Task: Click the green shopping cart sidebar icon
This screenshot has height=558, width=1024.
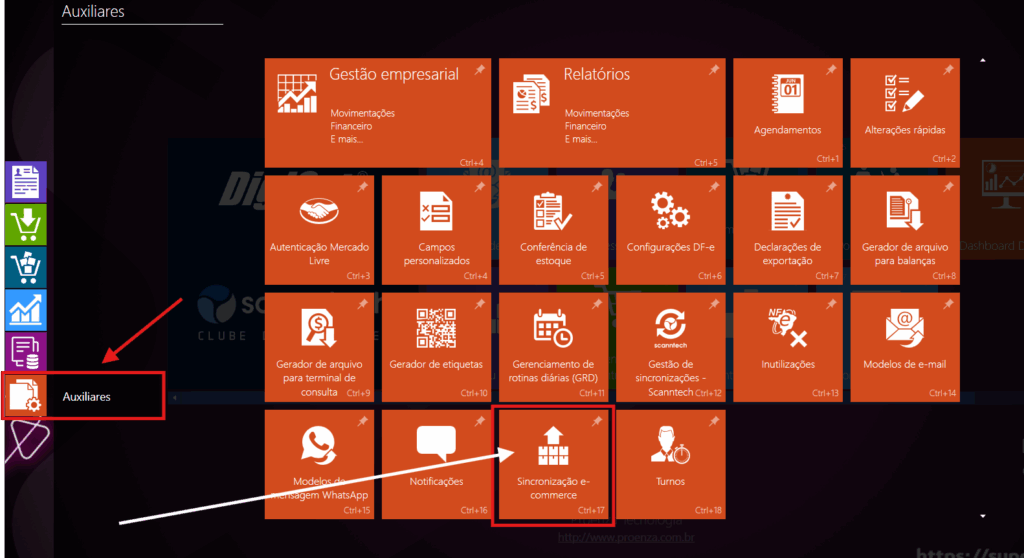Action: (26, 224)
